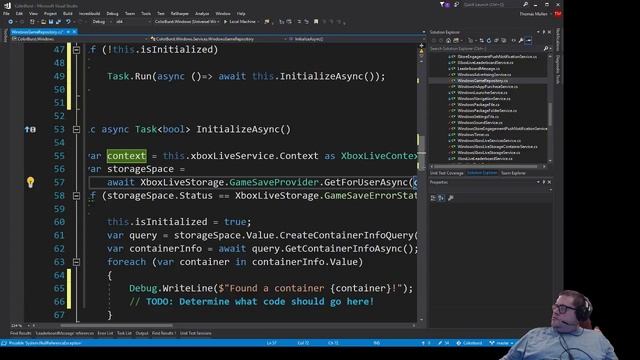Open the startup project dropdown
Image resolution: width=640 pixels, height=360 pixels.
[x=187, y=22]
